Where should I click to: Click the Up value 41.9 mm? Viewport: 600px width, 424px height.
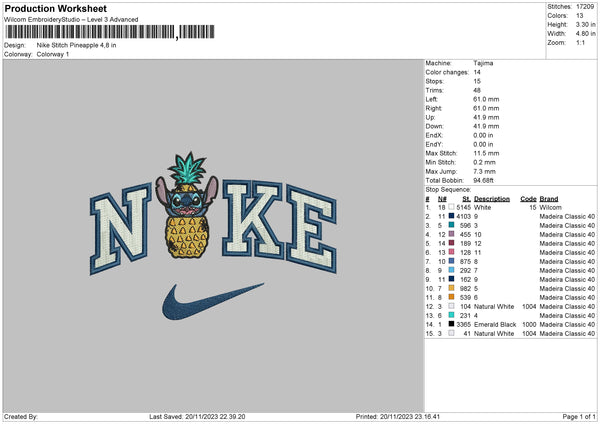click(486, 117)
